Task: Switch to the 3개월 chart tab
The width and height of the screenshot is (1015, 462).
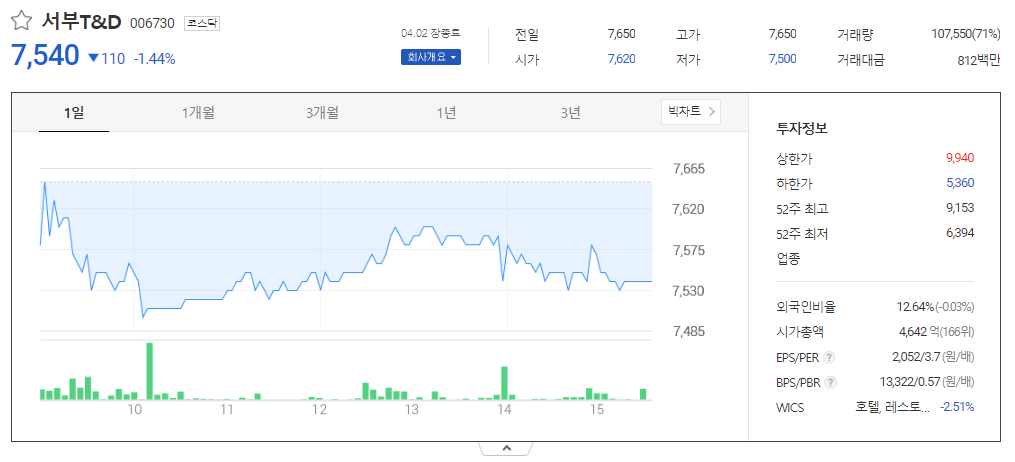Action: 322,113
